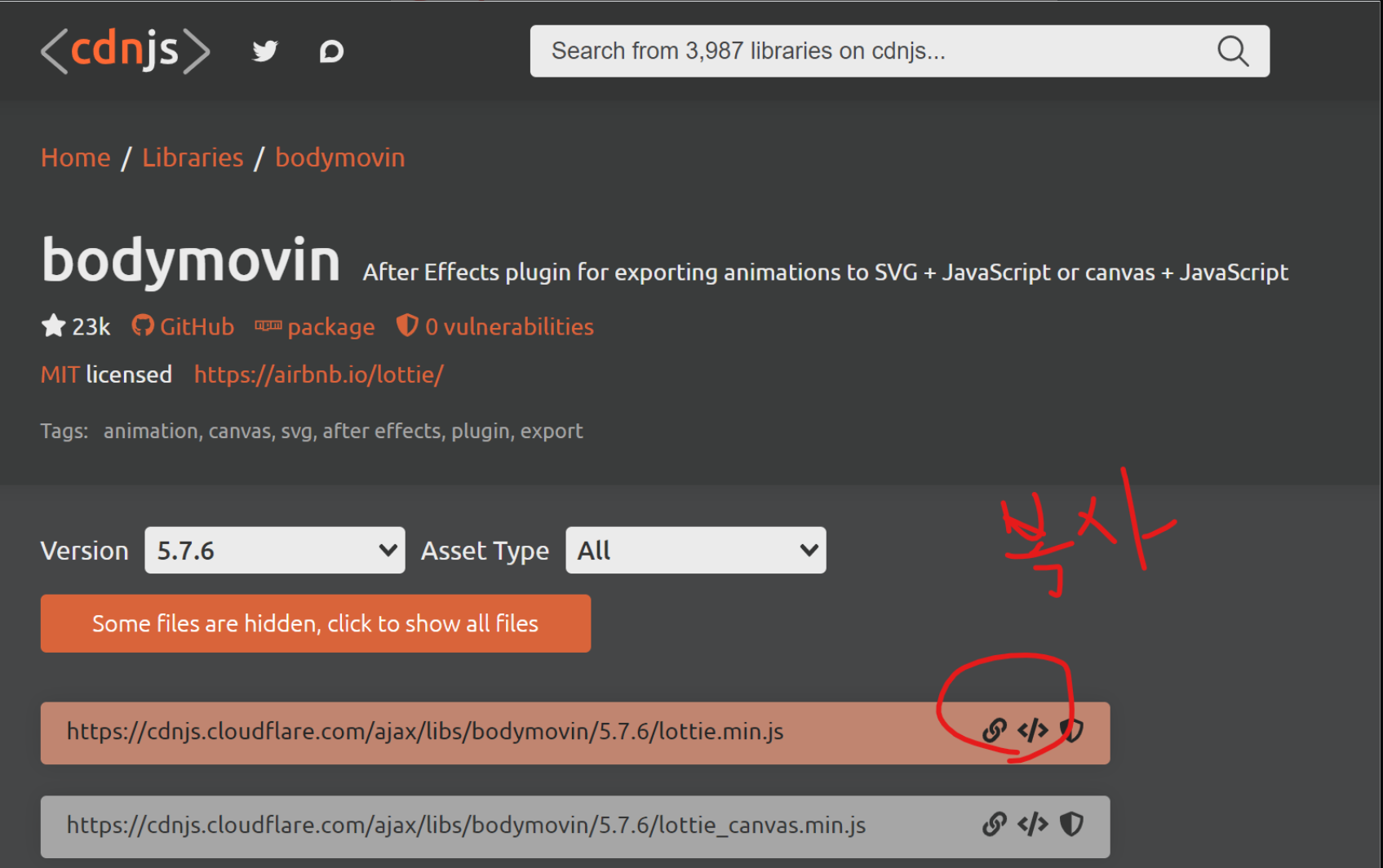Screen dimensions: 1383x868
Task: Copy URL link icon for lottie_canvas.min.js
Action: click(994, 824)
